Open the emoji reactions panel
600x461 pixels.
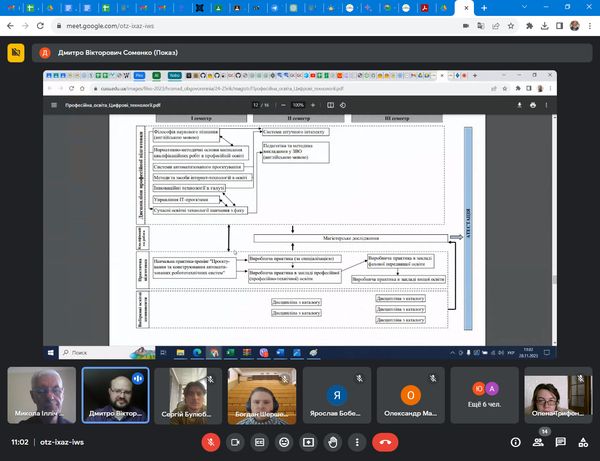[284, 441]
